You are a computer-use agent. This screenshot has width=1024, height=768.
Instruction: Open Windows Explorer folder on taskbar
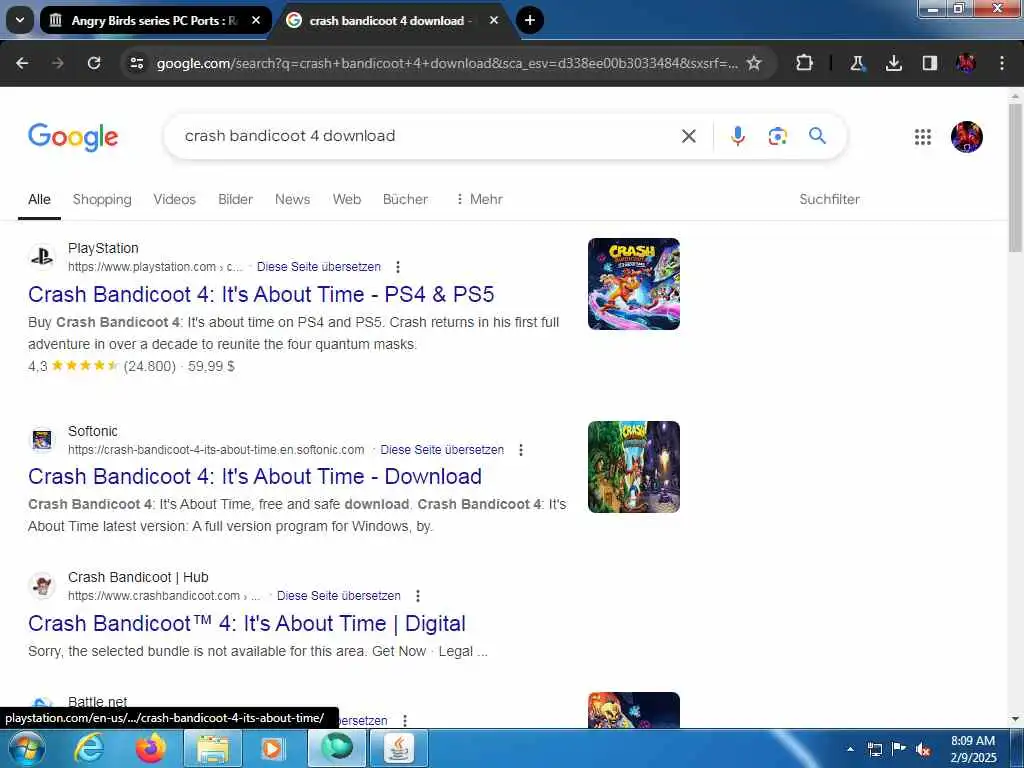tap(212, 748)
